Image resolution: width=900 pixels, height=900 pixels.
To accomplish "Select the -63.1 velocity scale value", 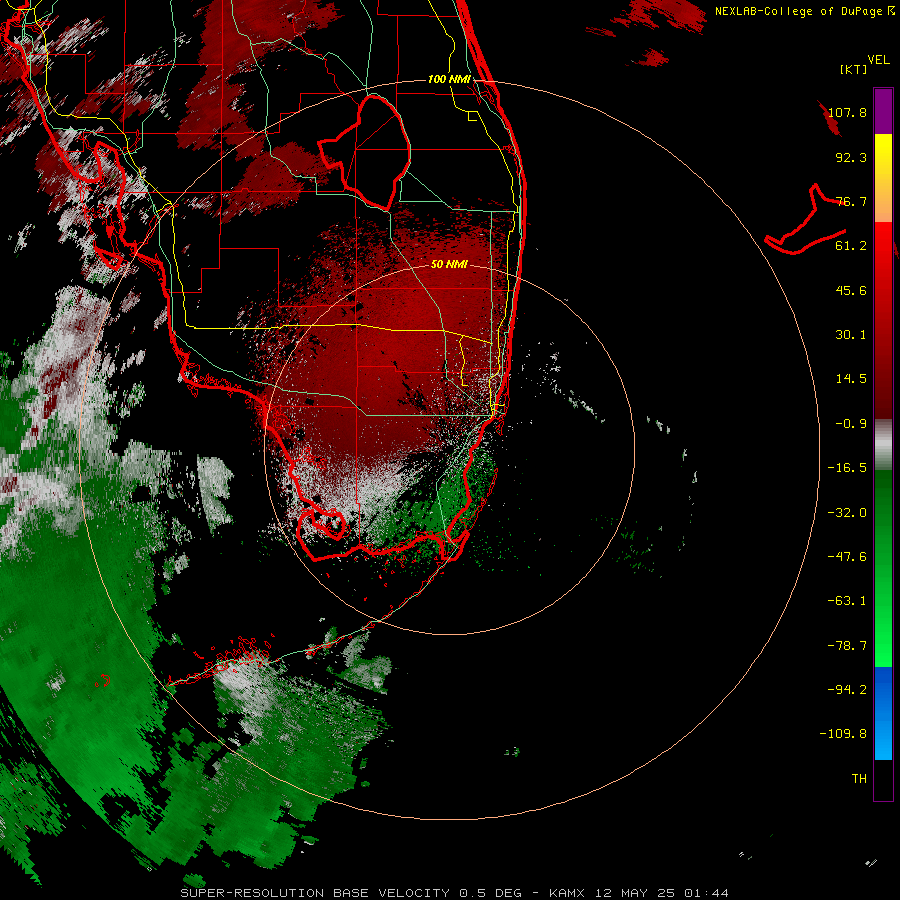I will [847, 601].
